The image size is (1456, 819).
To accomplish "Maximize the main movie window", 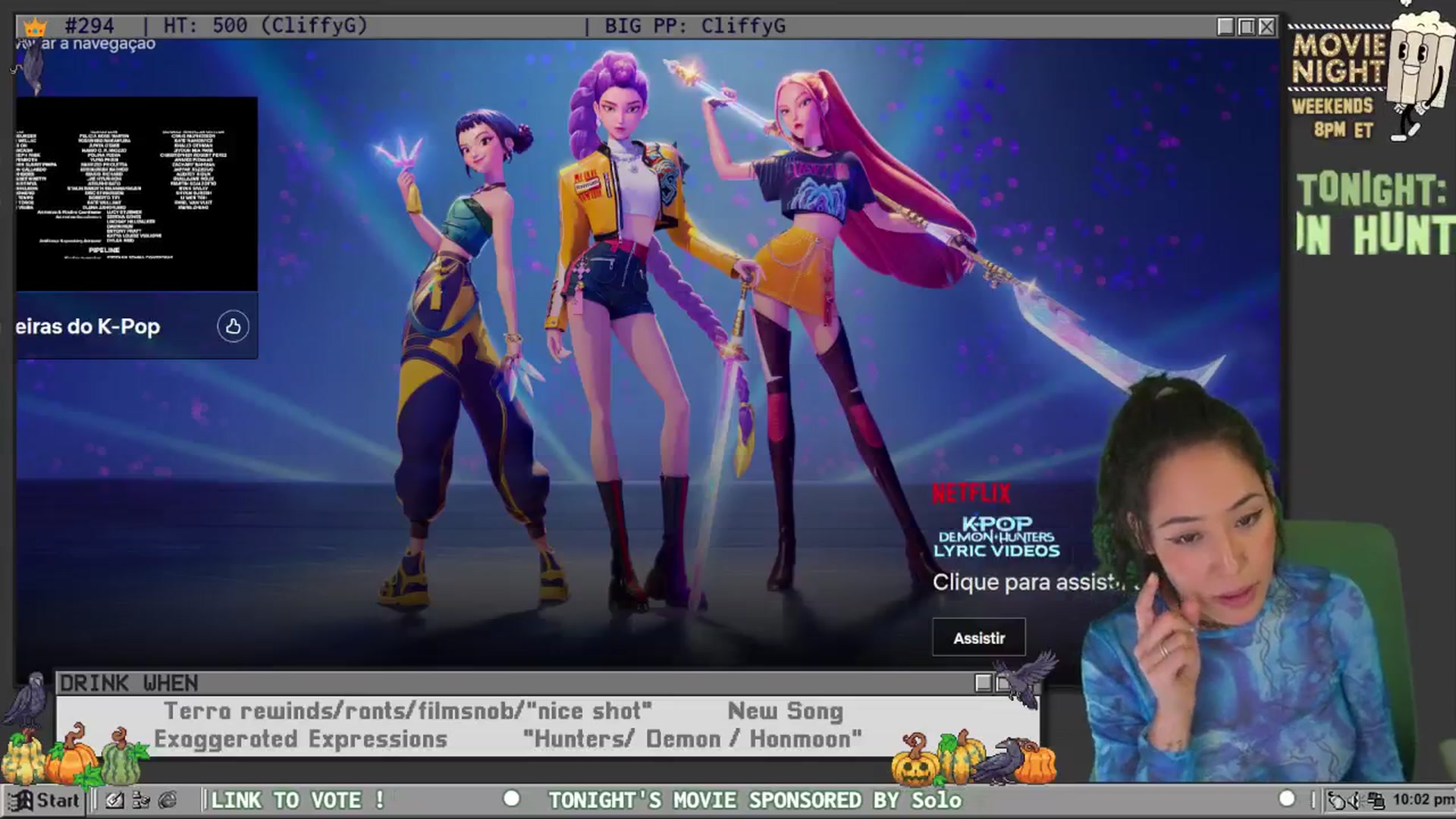I will pyautogui.click(x=1246, y=27).
